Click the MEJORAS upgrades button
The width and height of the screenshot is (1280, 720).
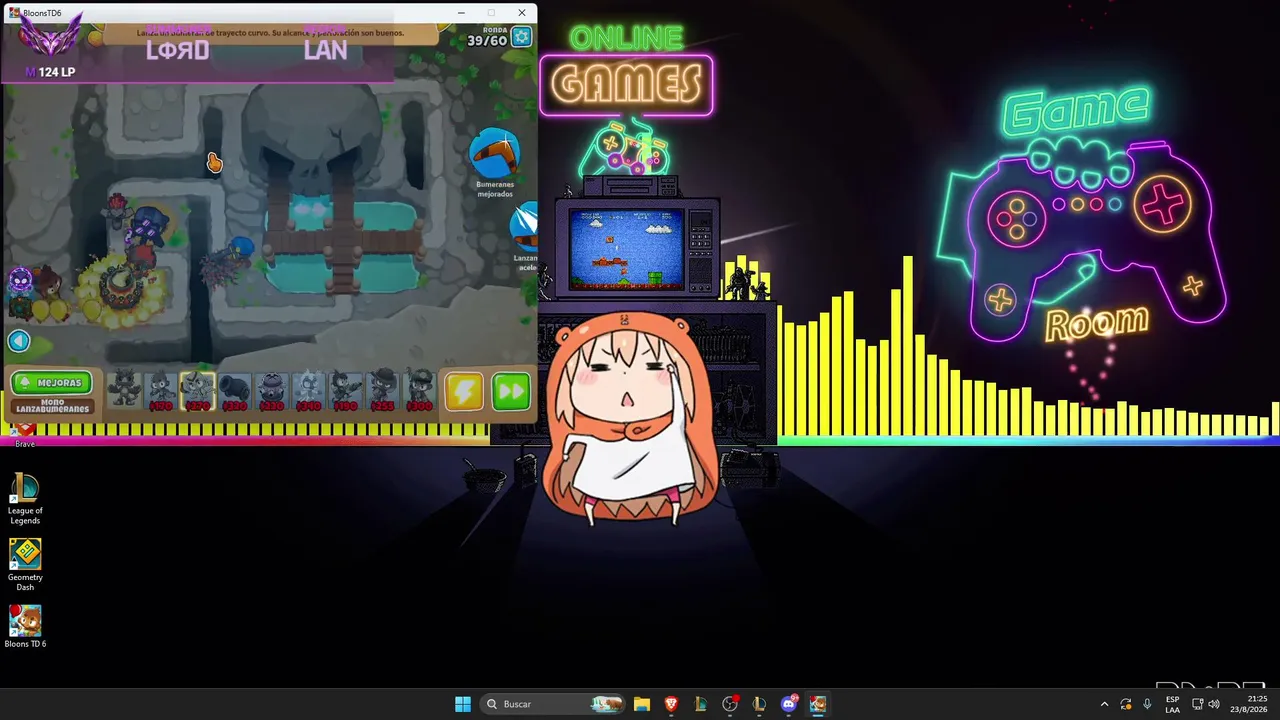[52, 382]
